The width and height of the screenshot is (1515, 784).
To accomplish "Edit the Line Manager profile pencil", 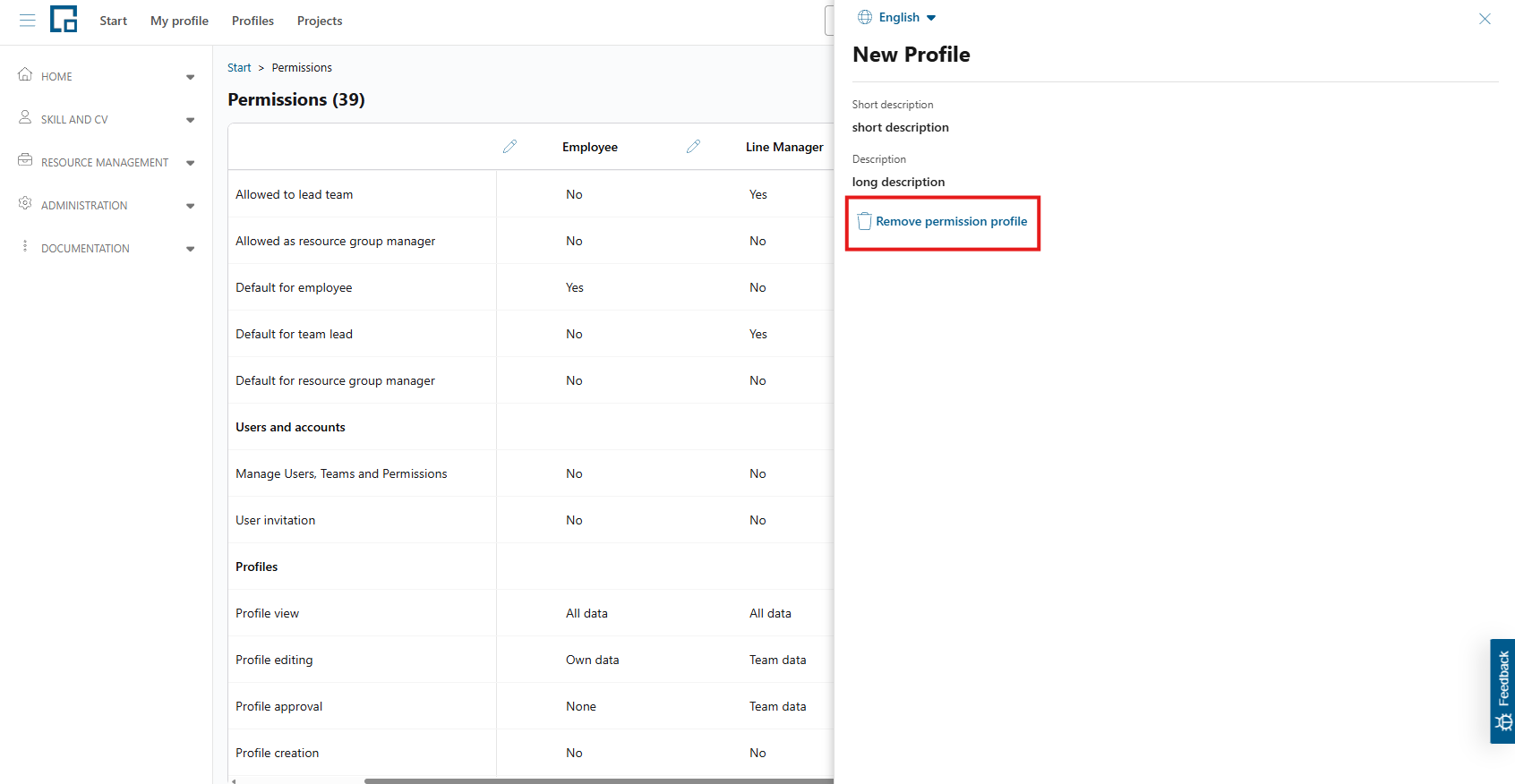I will [x=693, y=146].
